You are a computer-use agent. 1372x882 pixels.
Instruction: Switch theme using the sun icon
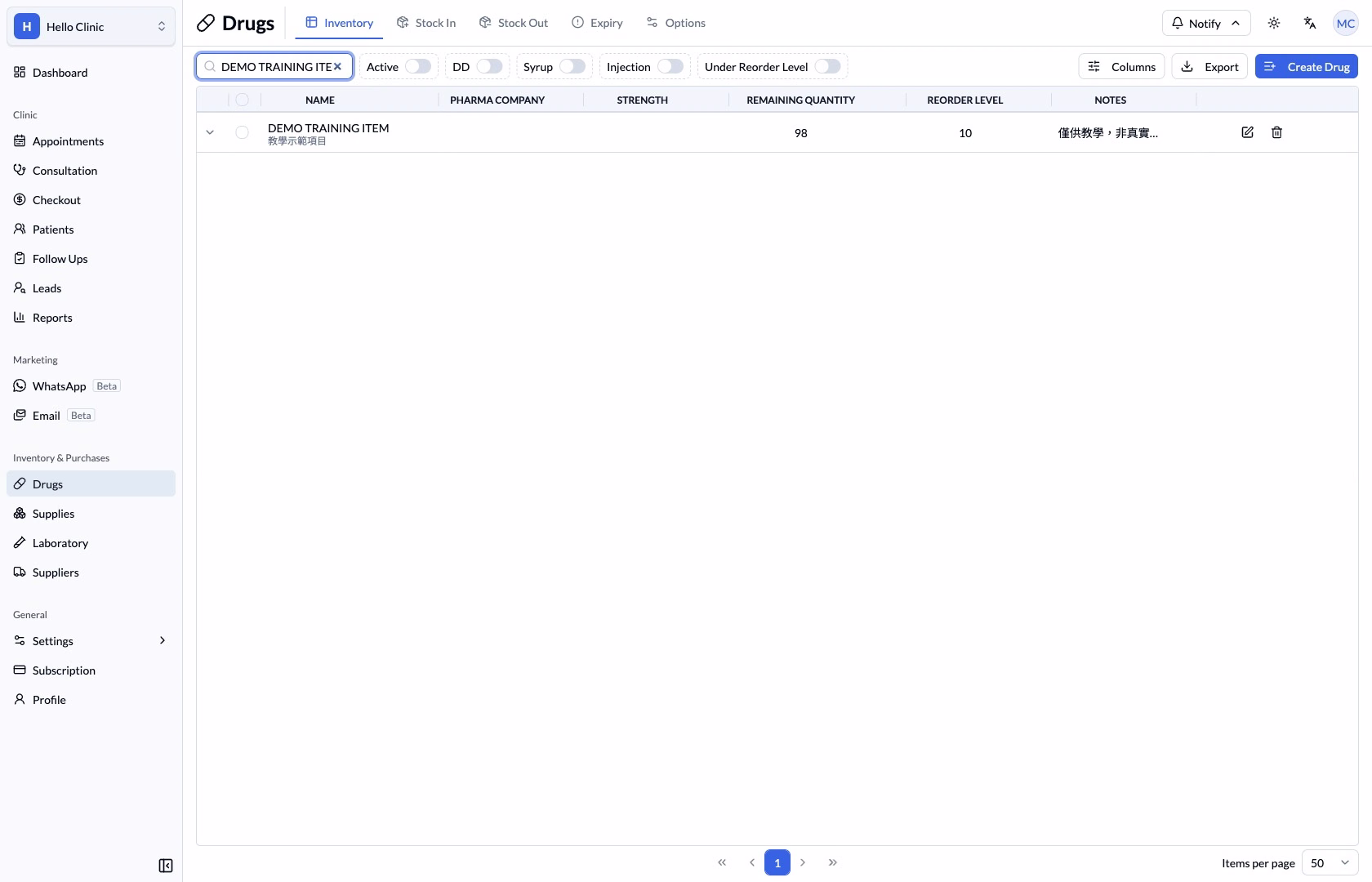[1274, 23]
